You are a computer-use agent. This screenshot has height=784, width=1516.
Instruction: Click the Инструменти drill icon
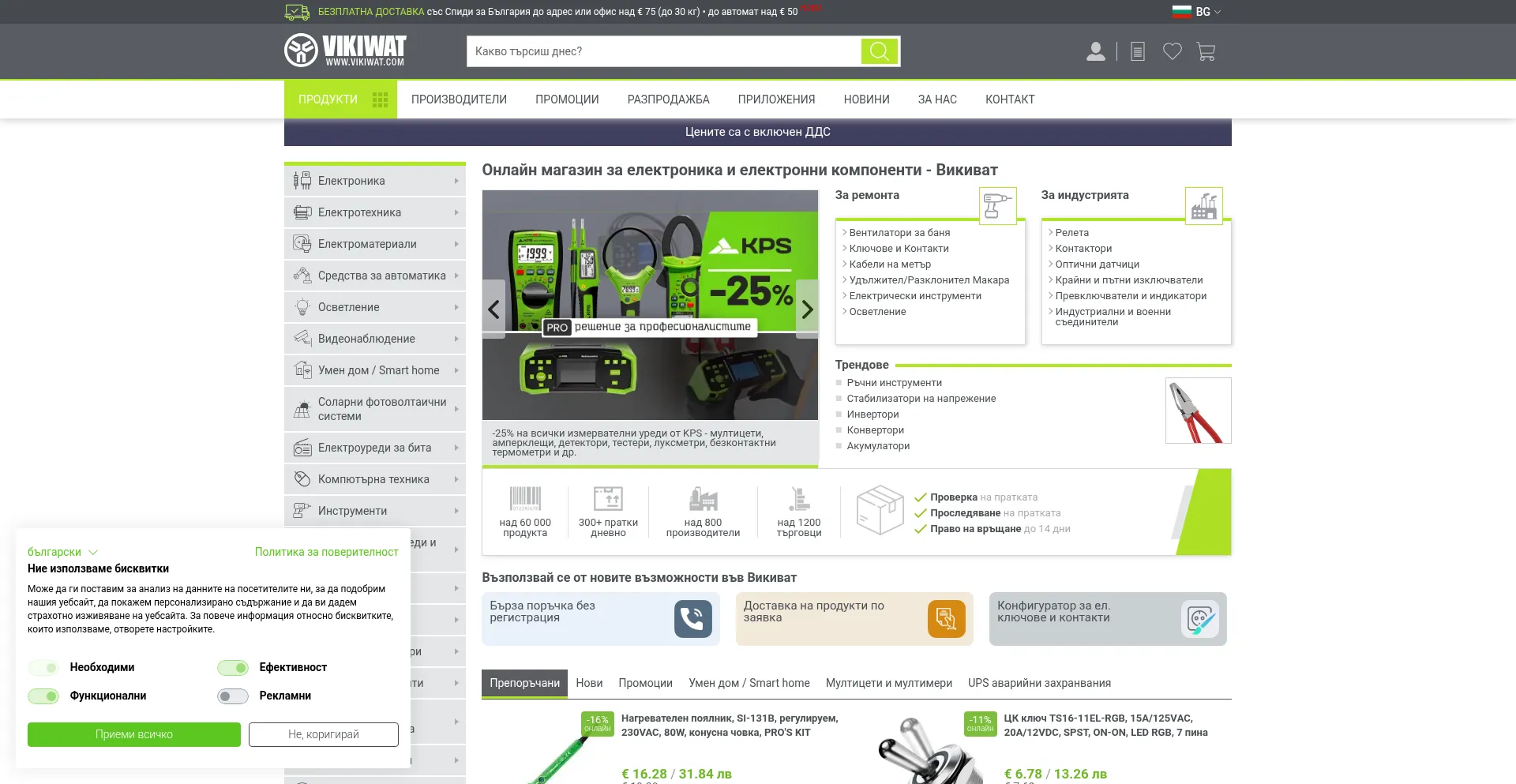(x=302, y=511)
